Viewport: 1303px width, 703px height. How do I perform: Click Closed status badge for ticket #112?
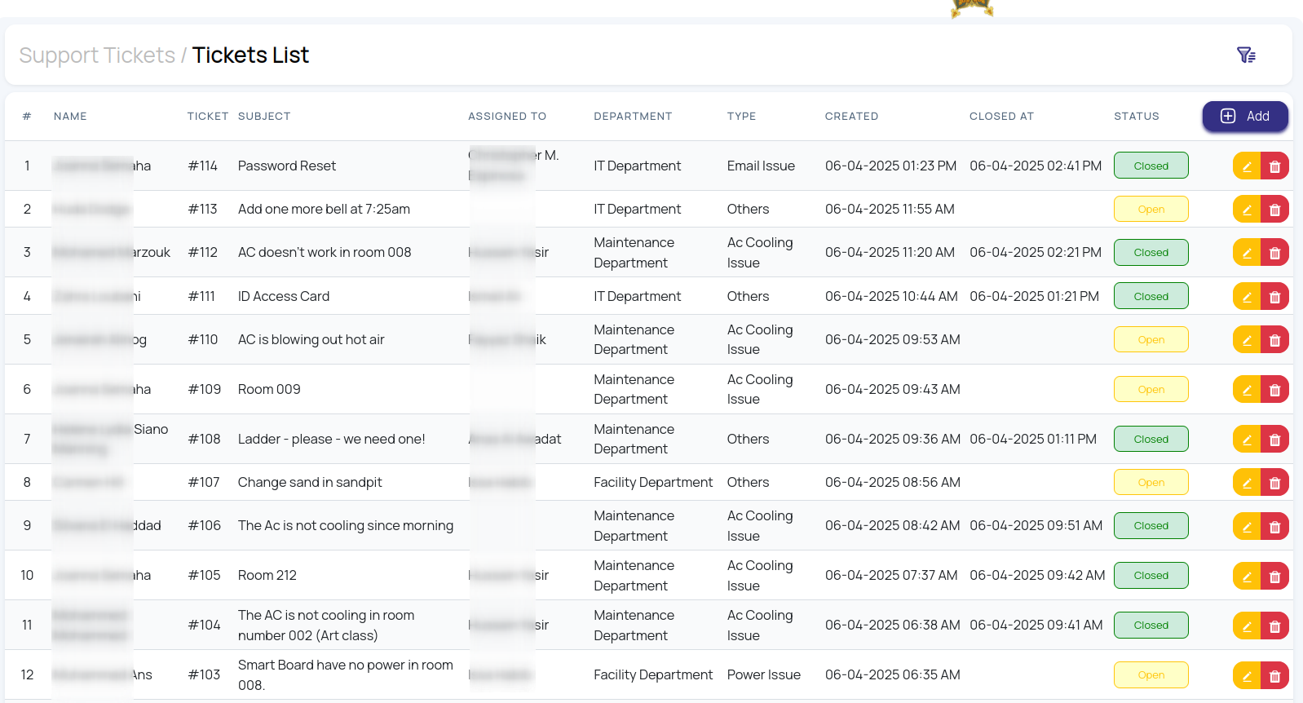click(x=1151, y=252)
